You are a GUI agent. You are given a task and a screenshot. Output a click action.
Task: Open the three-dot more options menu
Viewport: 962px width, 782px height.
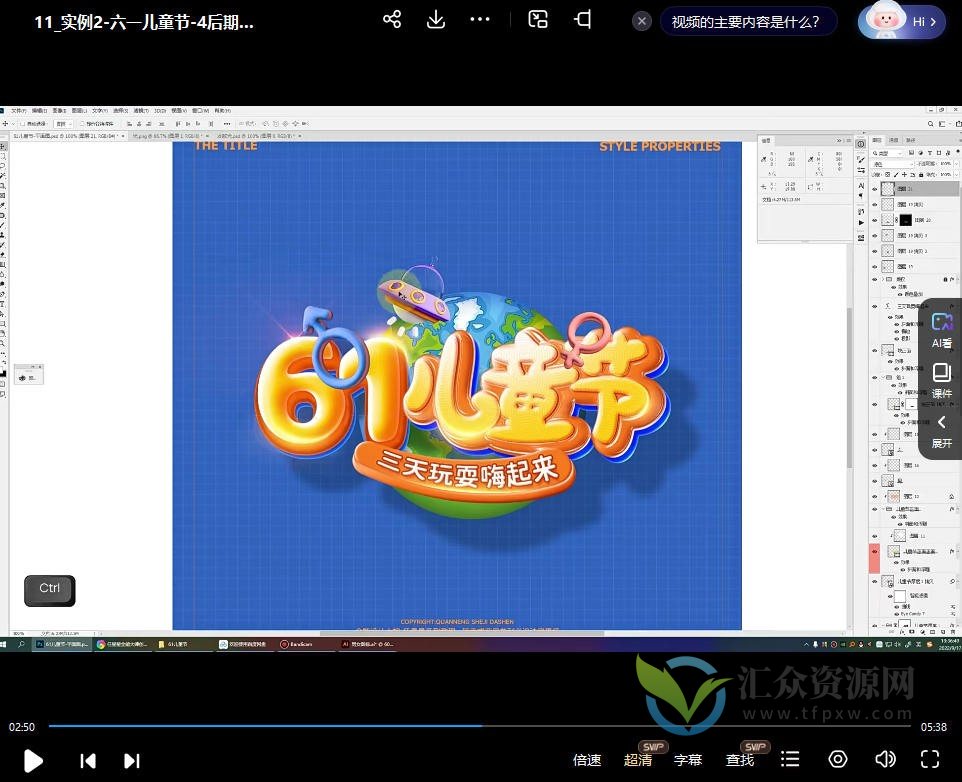point(480,20)
